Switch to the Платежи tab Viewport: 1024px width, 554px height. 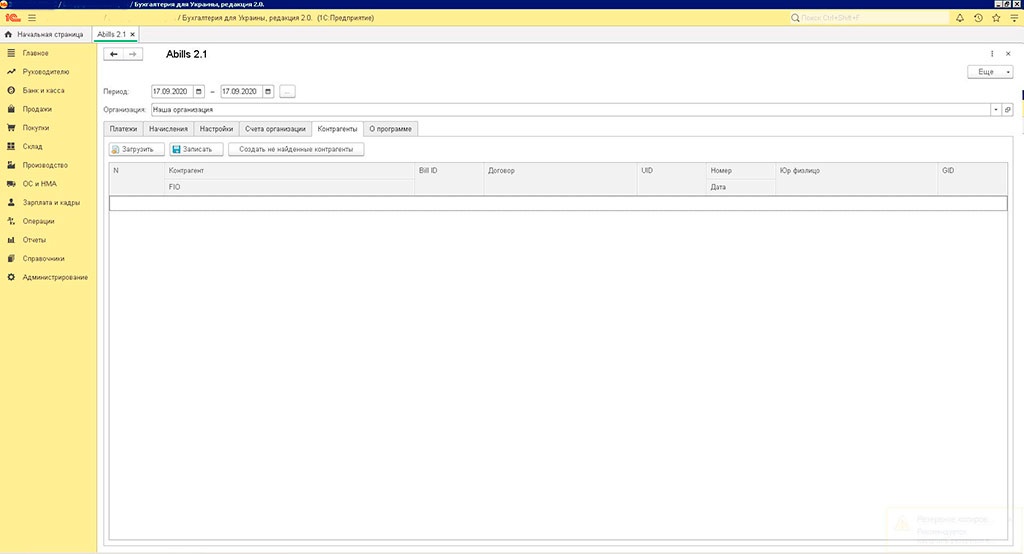tap(123, 129)
